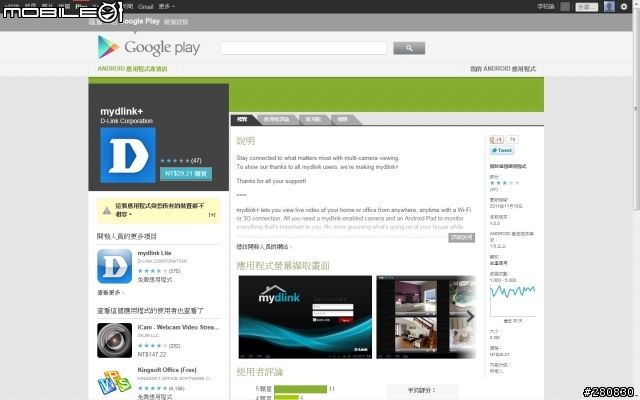Click the link next to Google Play in grey banner
The height and width of the screenshot is (400, 640).
176,22
